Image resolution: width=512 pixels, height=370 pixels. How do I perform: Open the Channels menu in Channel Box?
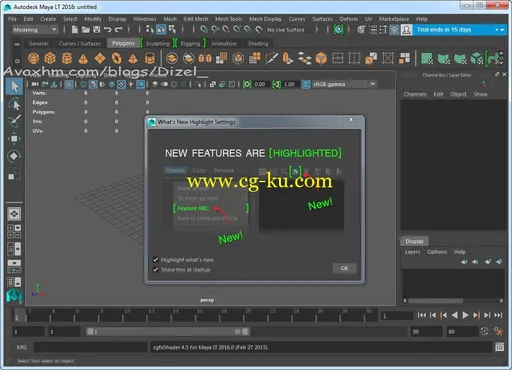[x=415, y=94]
